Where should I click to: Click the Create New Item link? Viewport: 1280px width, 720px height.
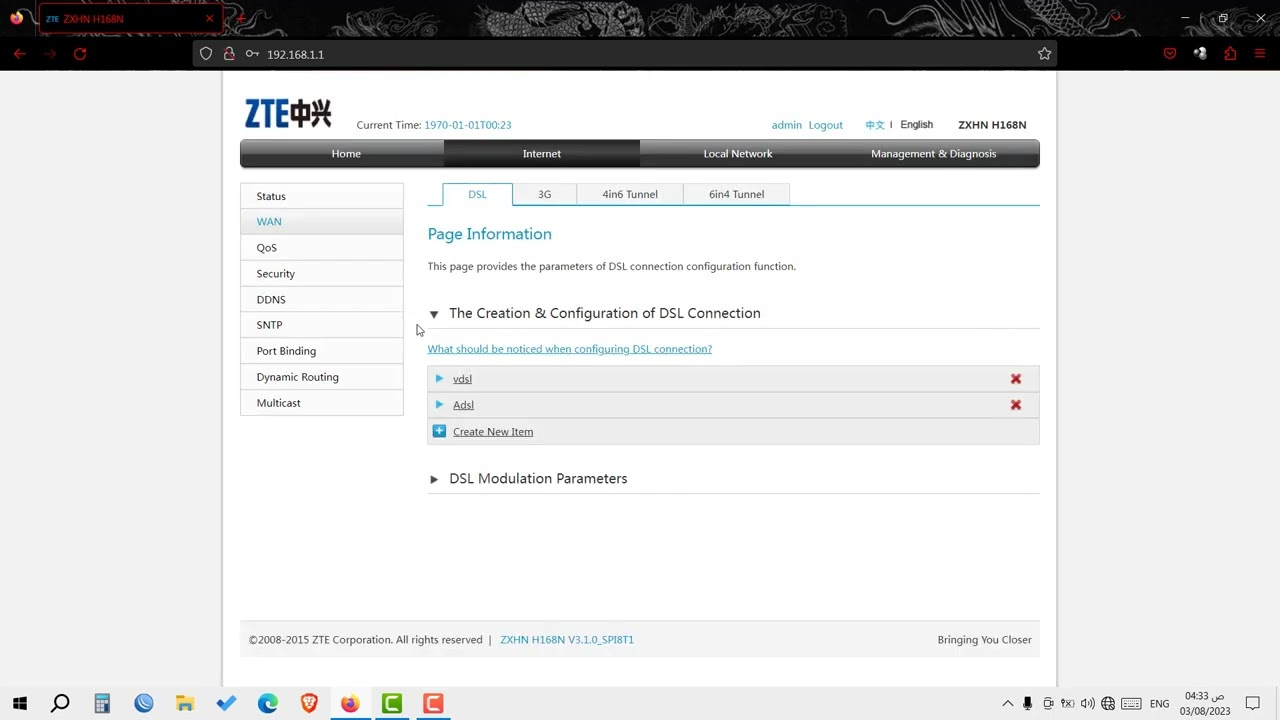click(x=493, y=432)
